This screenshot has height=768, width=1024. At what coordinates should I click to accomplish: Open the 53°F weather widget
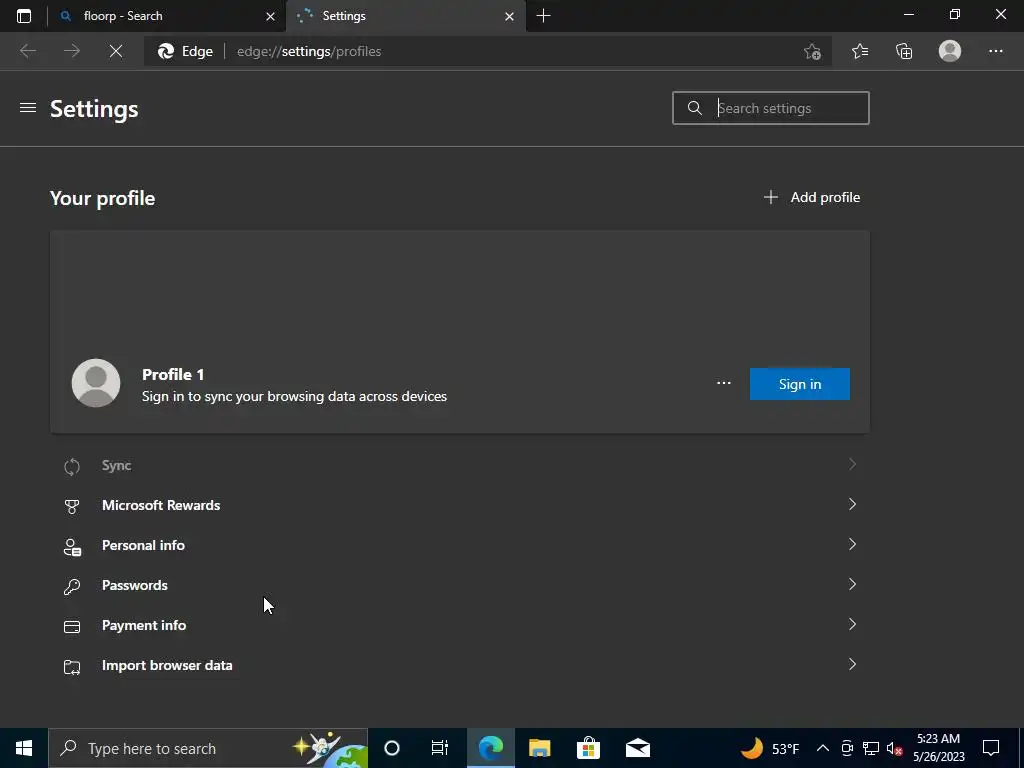pyautogui.click(x=770, y=748)
